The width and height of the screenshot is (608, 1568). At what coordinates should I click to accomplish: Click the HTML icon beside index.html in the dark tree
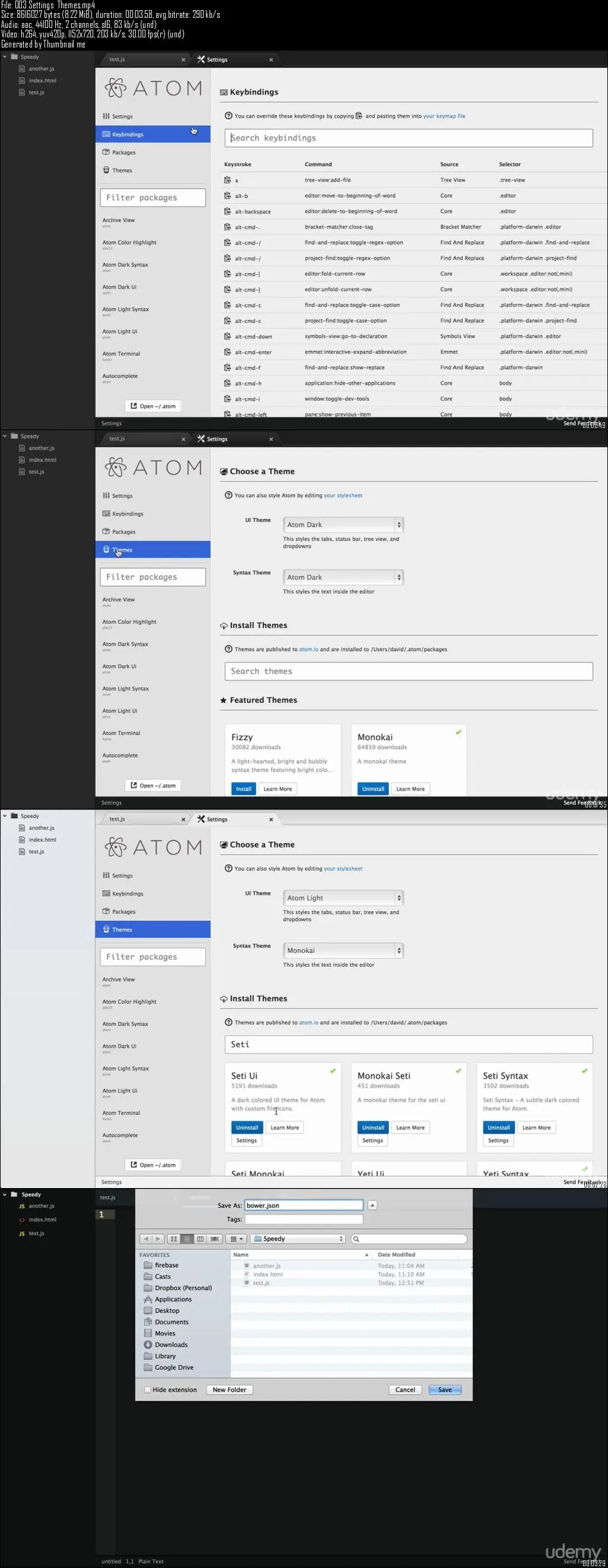point(22,1219)
